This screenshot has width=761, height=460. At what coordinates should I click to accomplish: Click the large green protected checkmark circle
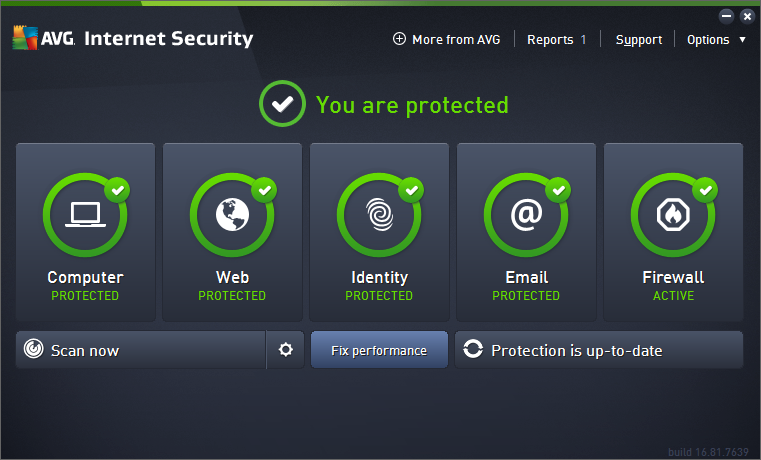pos(281,104)
